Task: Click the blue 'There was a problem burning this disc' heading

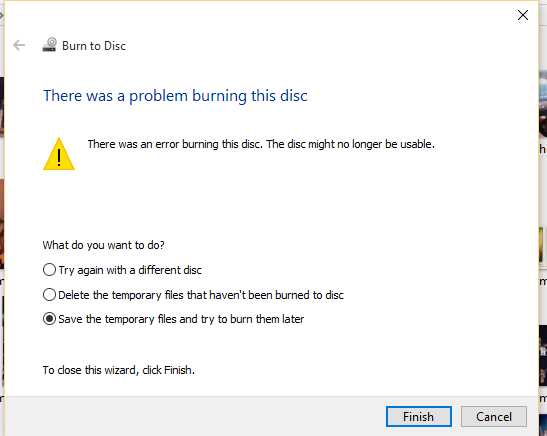Action: coord(175,96)
